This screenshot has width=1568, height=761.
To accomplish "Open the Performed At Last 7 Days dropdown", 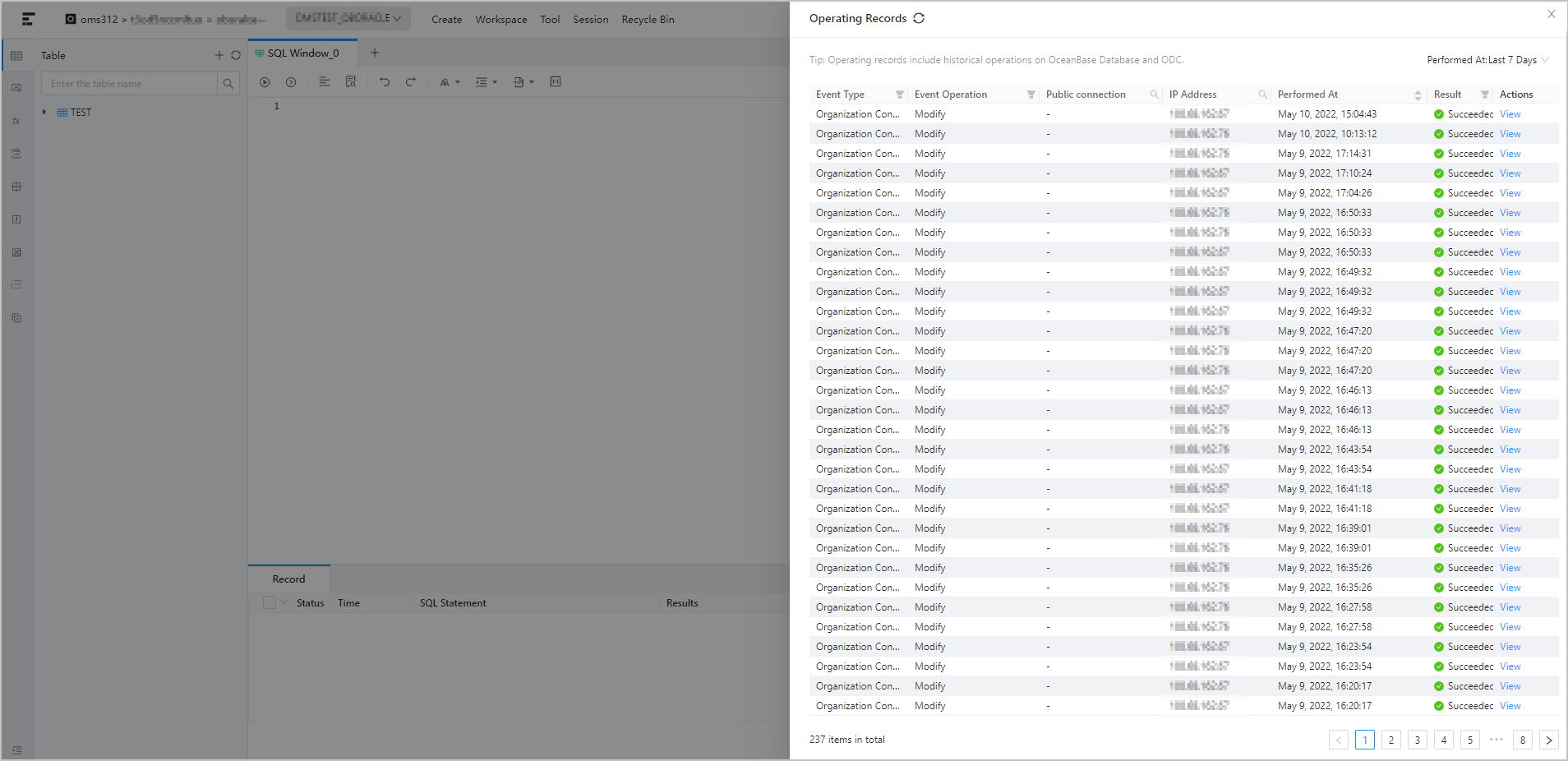I will point(1487,59).
